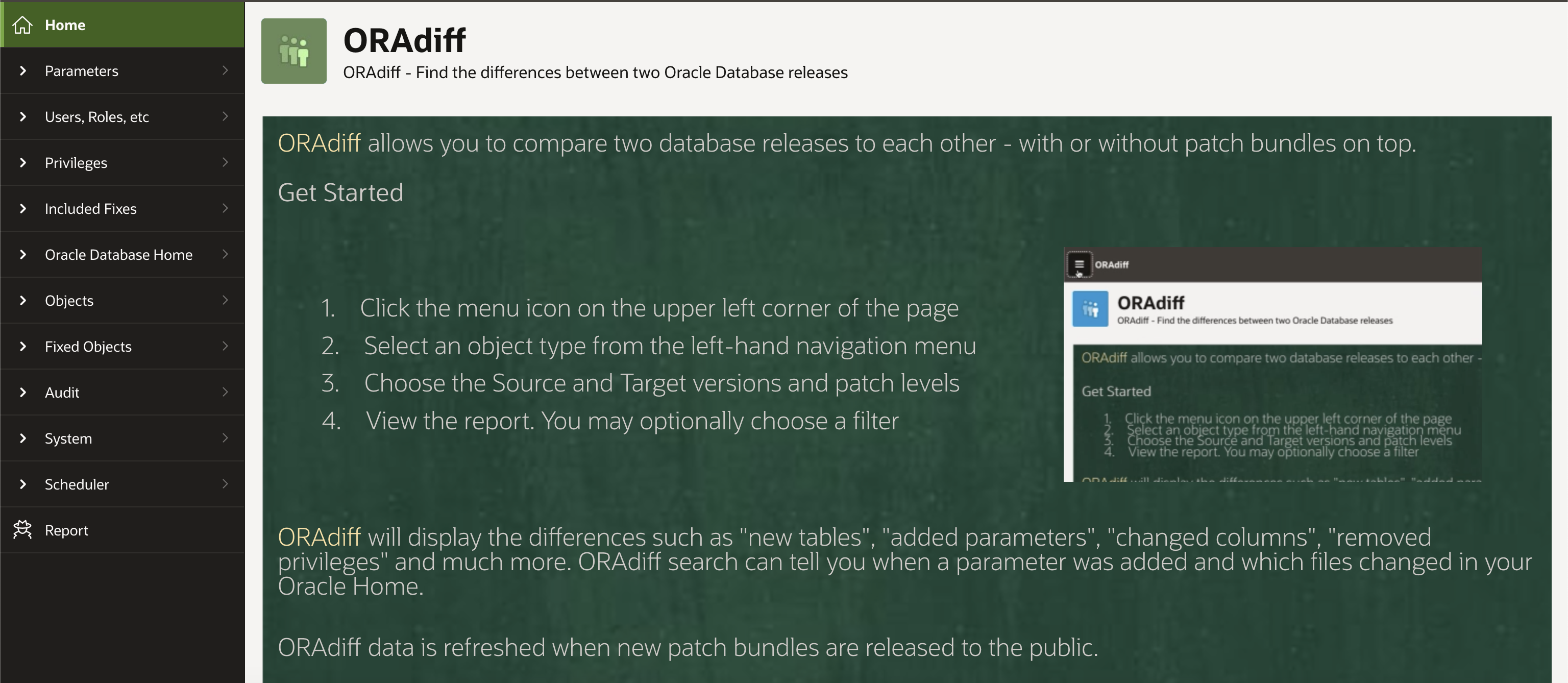Expand the Included Fixes chevron
The height and width of the screenshot is (683, 1568).
click(23, 208)
